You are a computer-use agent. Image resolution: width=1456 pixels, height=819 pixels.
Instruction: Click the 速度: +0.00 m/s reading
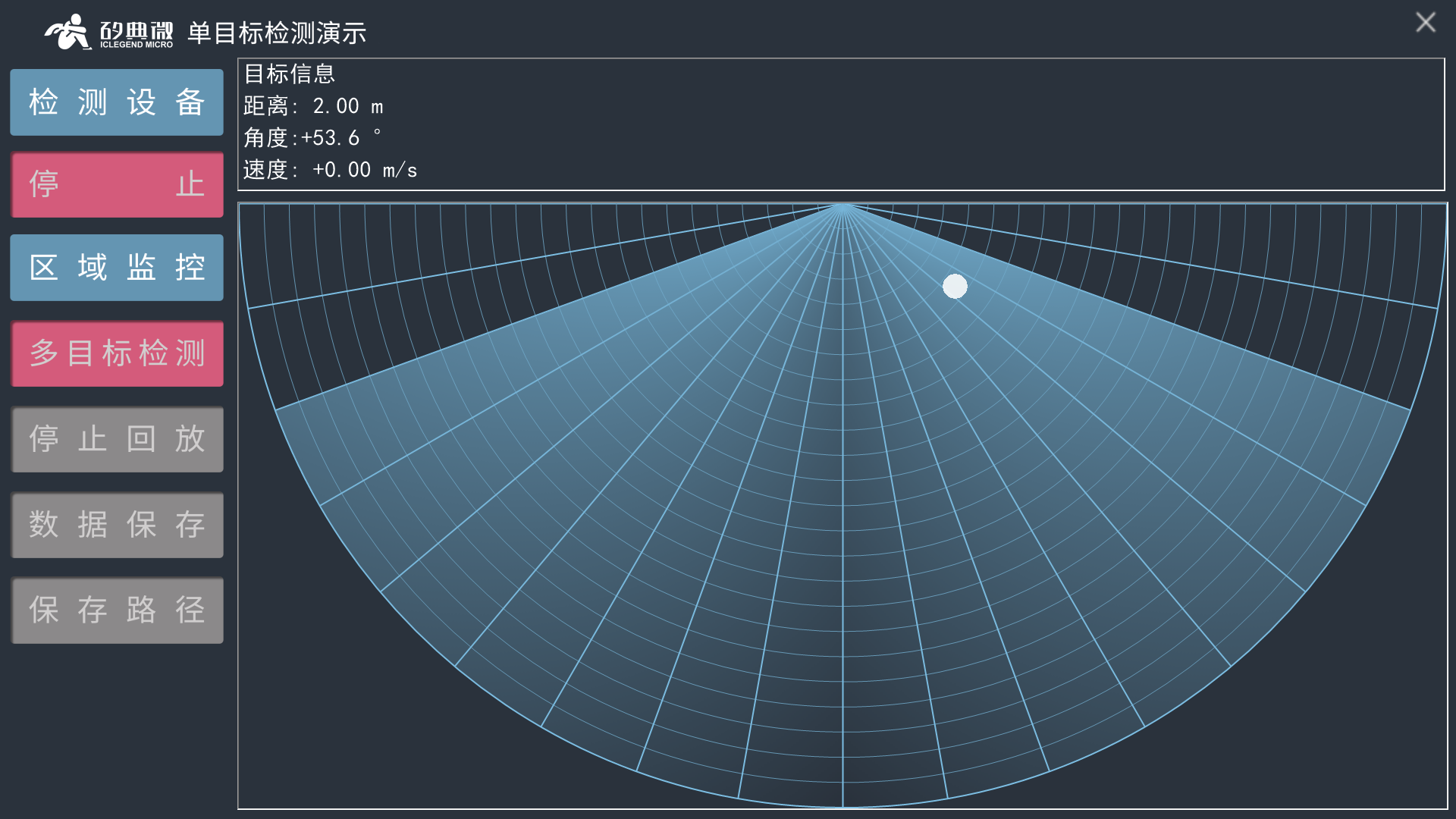click(x=330, y=170)
